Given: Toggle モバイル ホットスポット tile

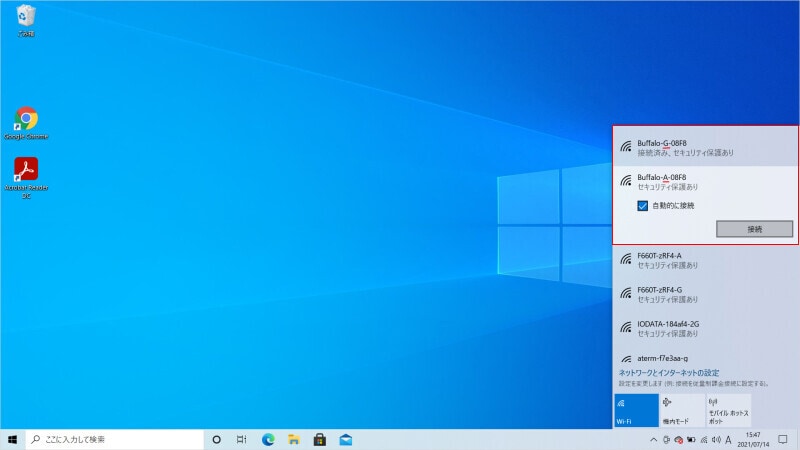Looking at the screenshot, I should pos(728,410).
